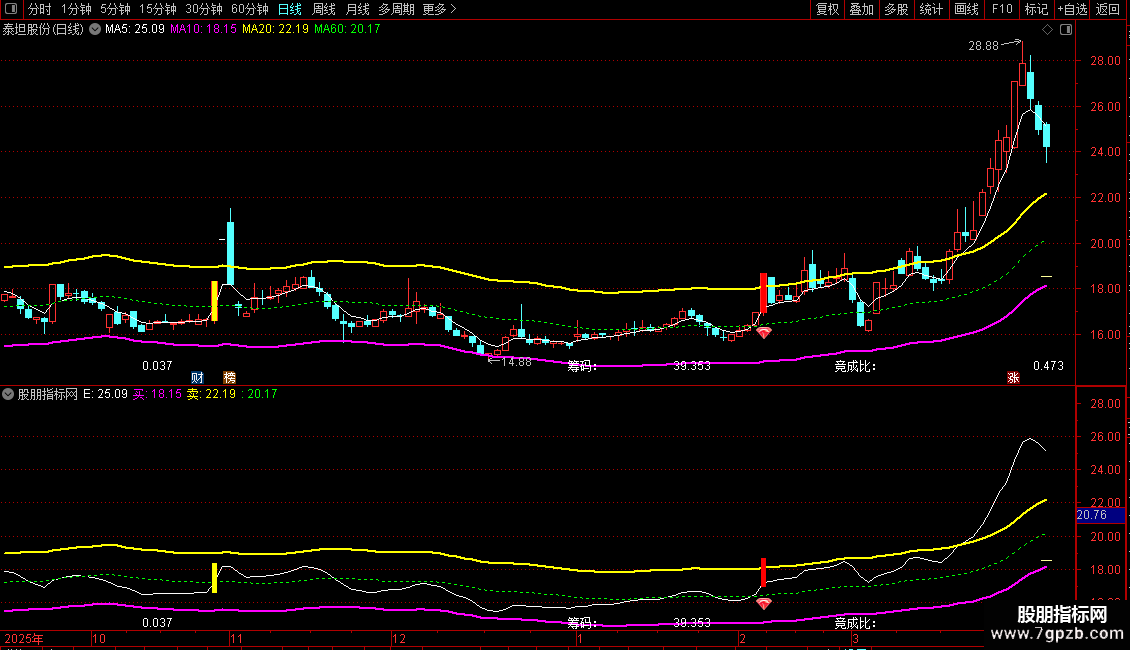
Task: Click the 卖: 22.19 value in the indicator header
Action: point(211,394)
